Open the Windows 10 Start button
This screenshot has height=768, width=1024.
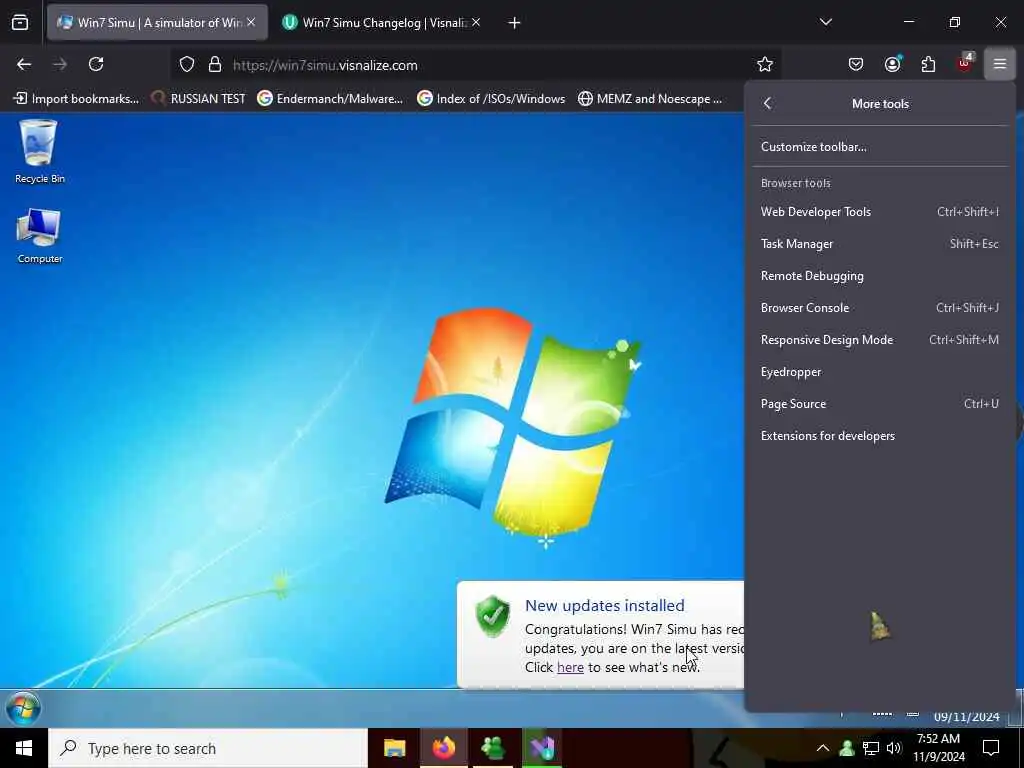click(24, 748)
